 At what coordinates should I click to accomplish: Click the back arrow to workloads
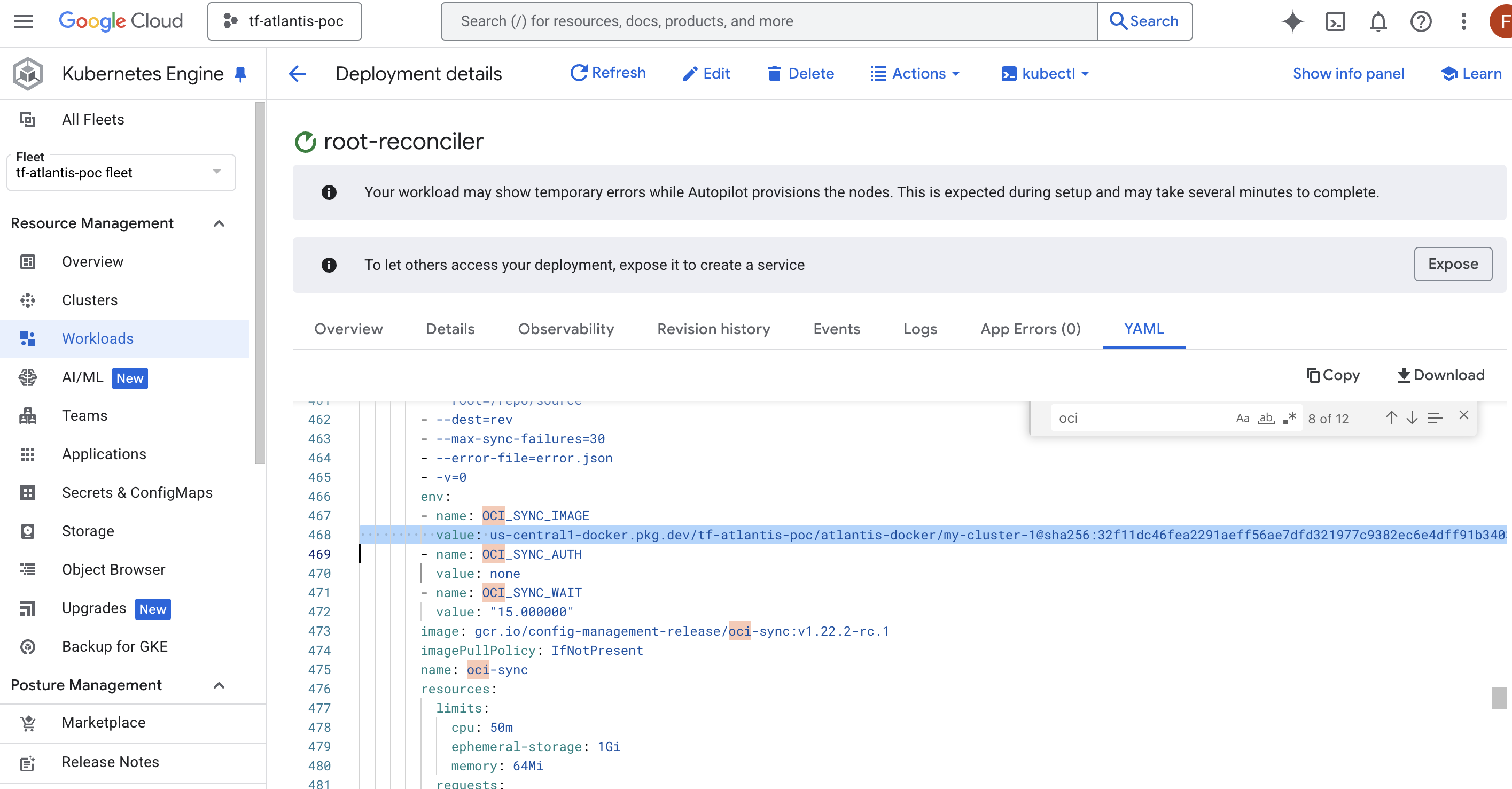298,73
